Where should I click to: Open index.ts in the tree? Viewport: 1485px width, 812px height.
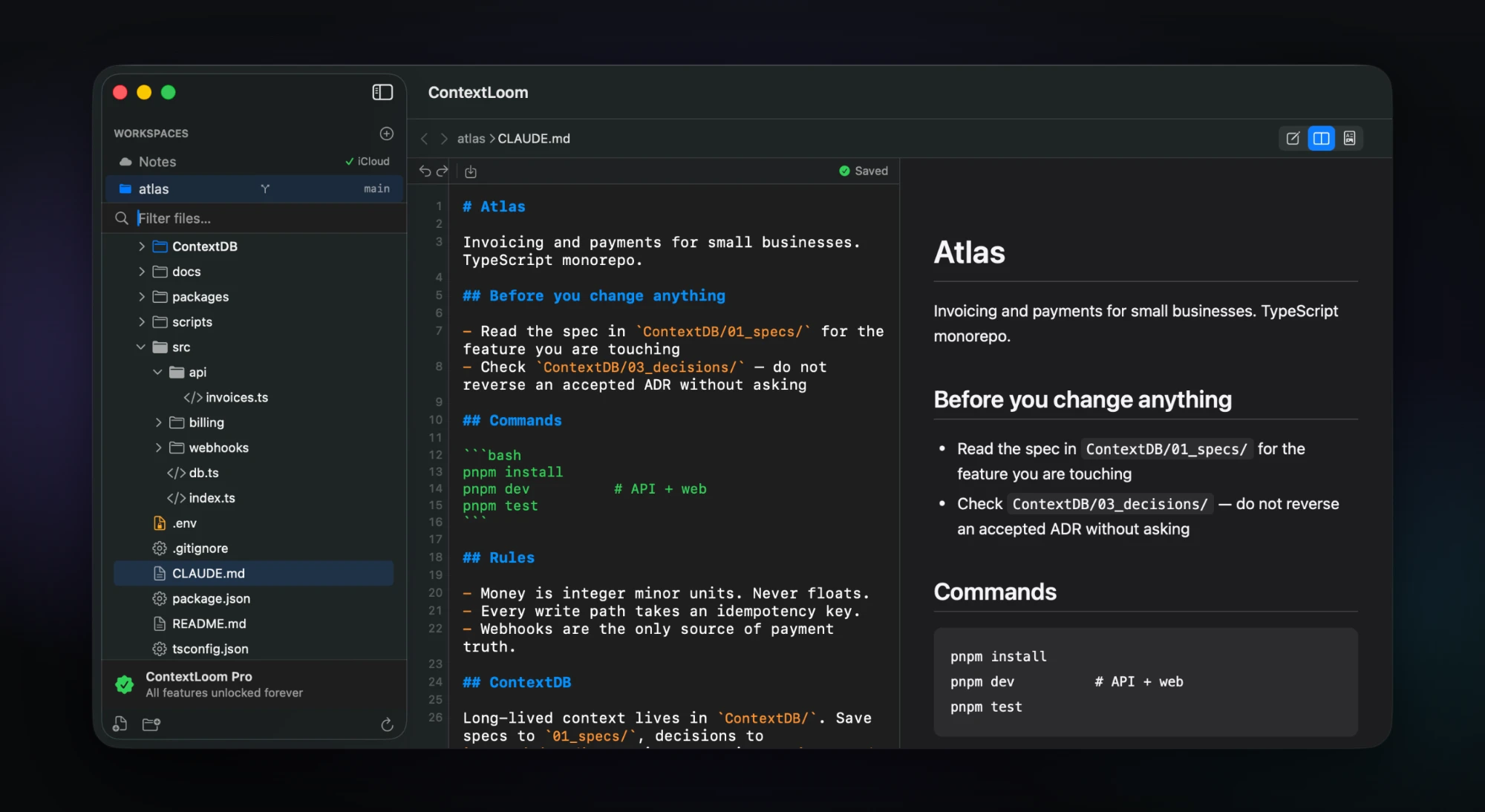(253, 498)
